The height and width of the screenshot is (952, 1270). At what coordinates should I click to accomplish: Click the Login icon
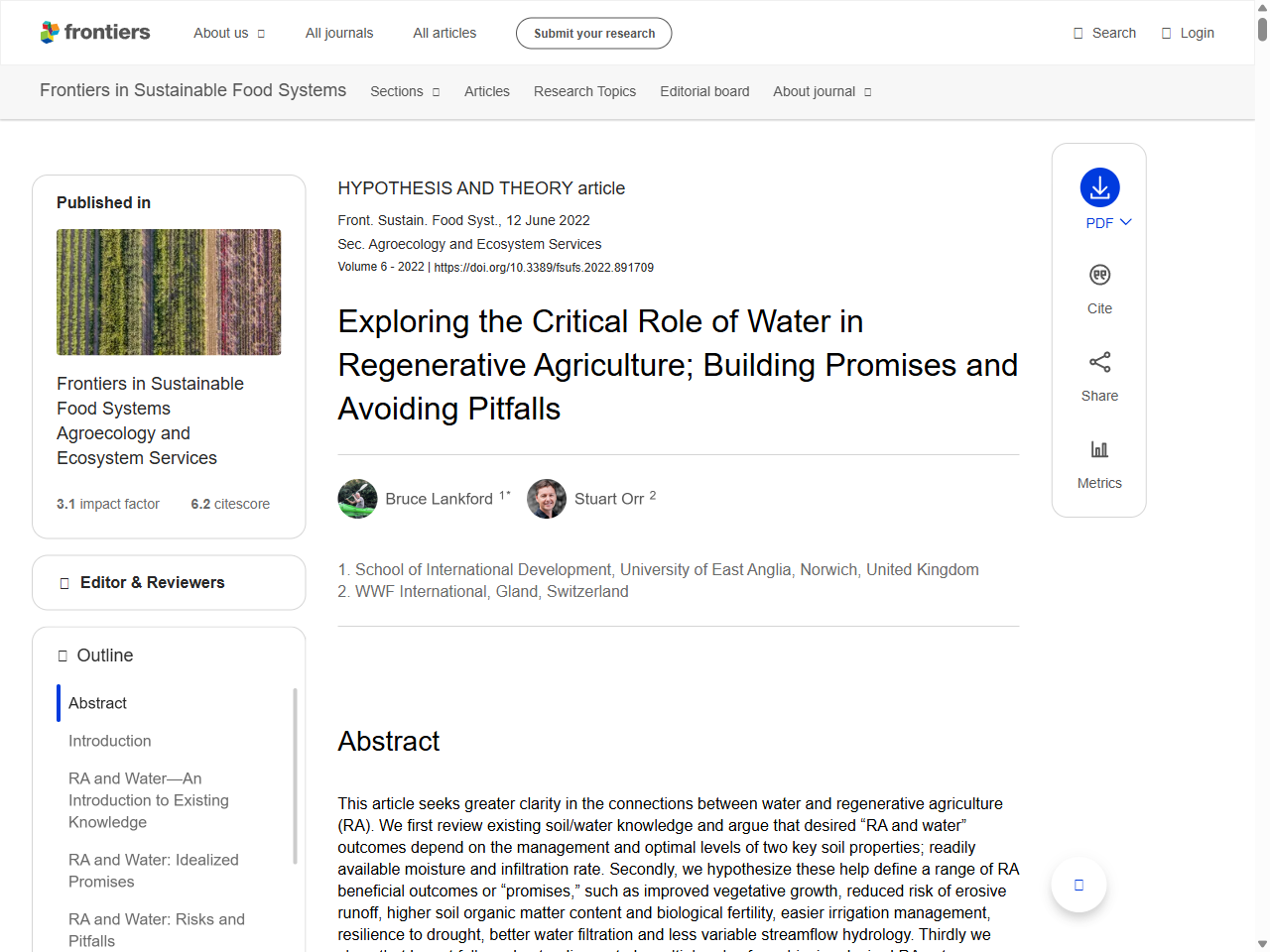(x=1165, y=33)
